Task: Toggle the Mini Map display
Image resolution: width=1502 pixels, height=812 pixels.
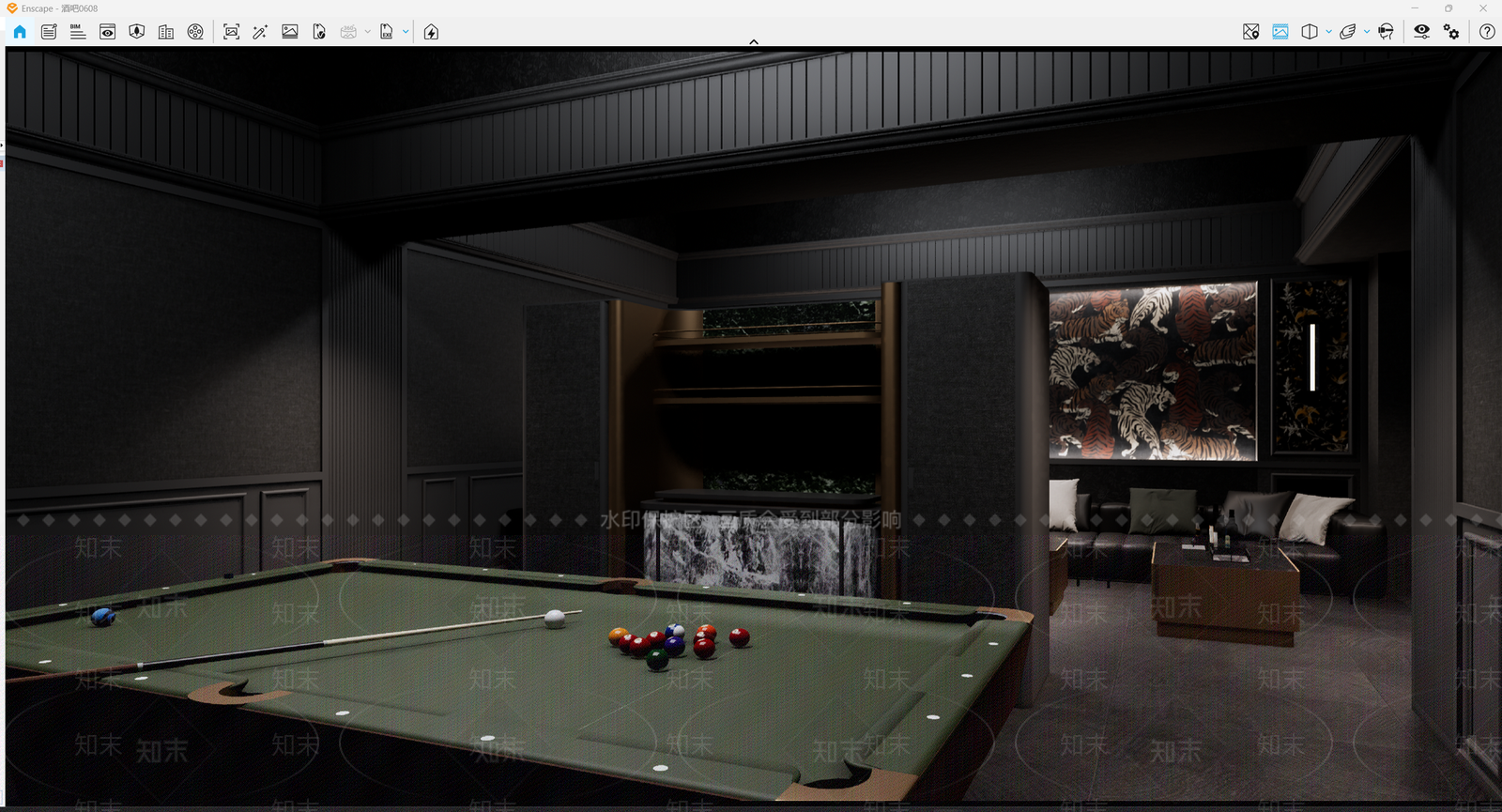Action: coord(1251,32)
